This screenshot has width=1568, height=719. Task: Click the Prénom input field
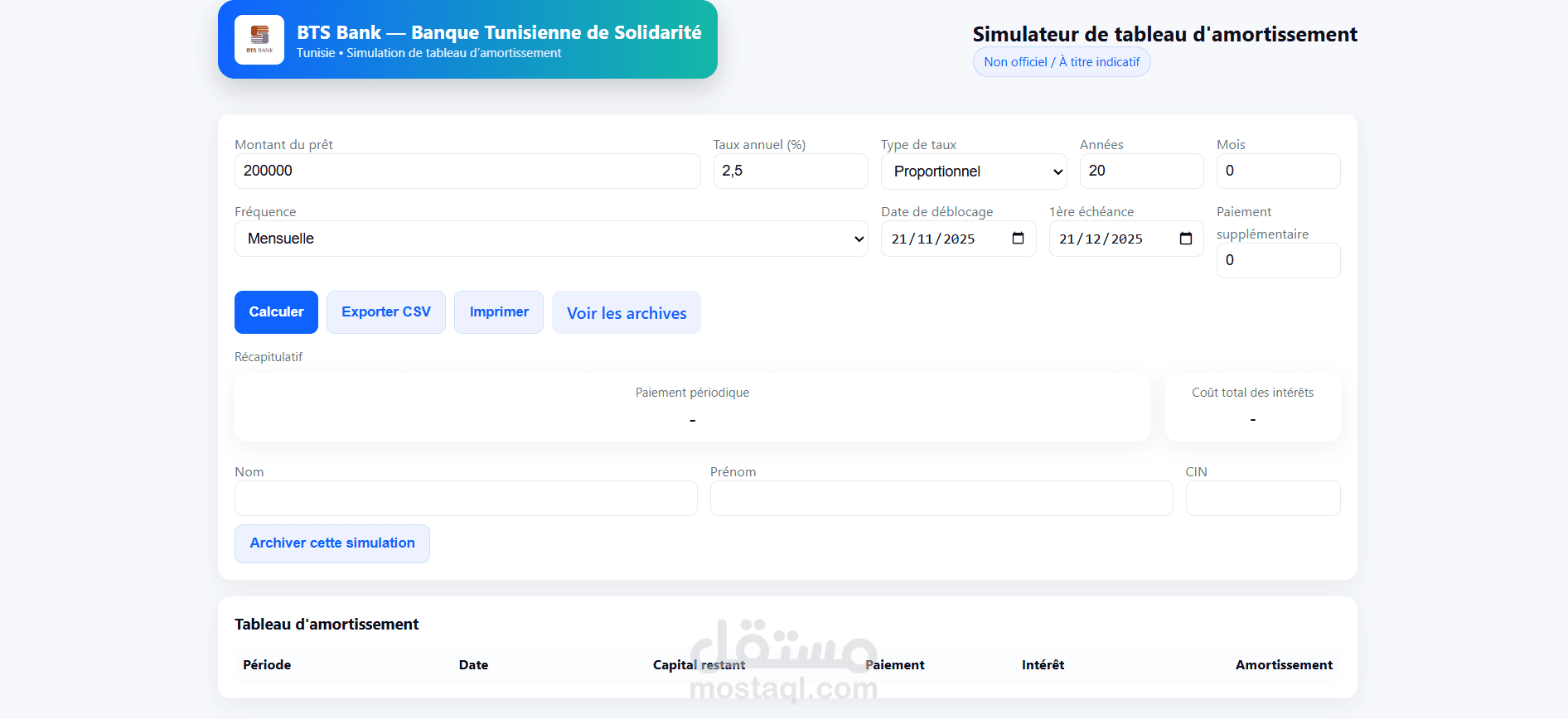click(941, 499)
